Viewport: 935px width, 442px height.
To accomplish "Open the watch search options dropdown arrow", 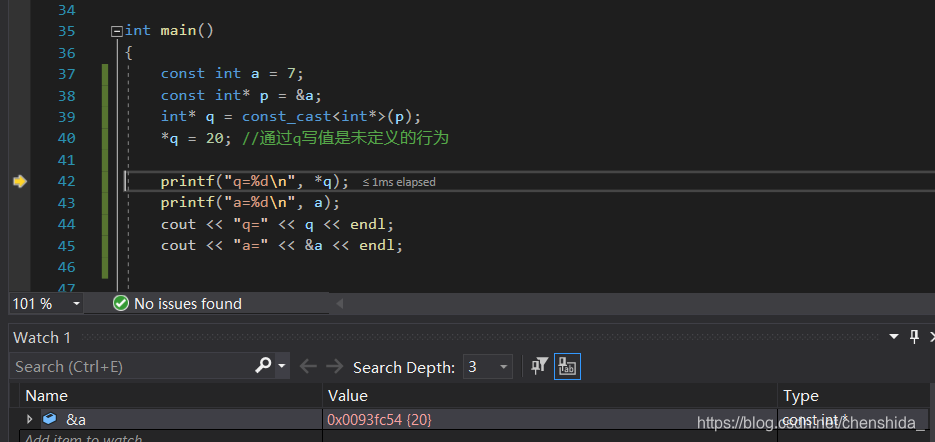I will (281, 366).
